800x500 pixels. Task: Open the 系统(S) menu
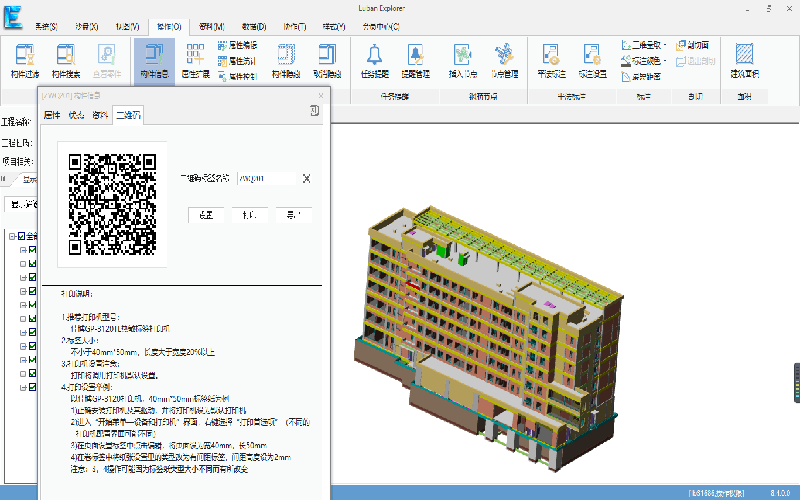[46, 27]
